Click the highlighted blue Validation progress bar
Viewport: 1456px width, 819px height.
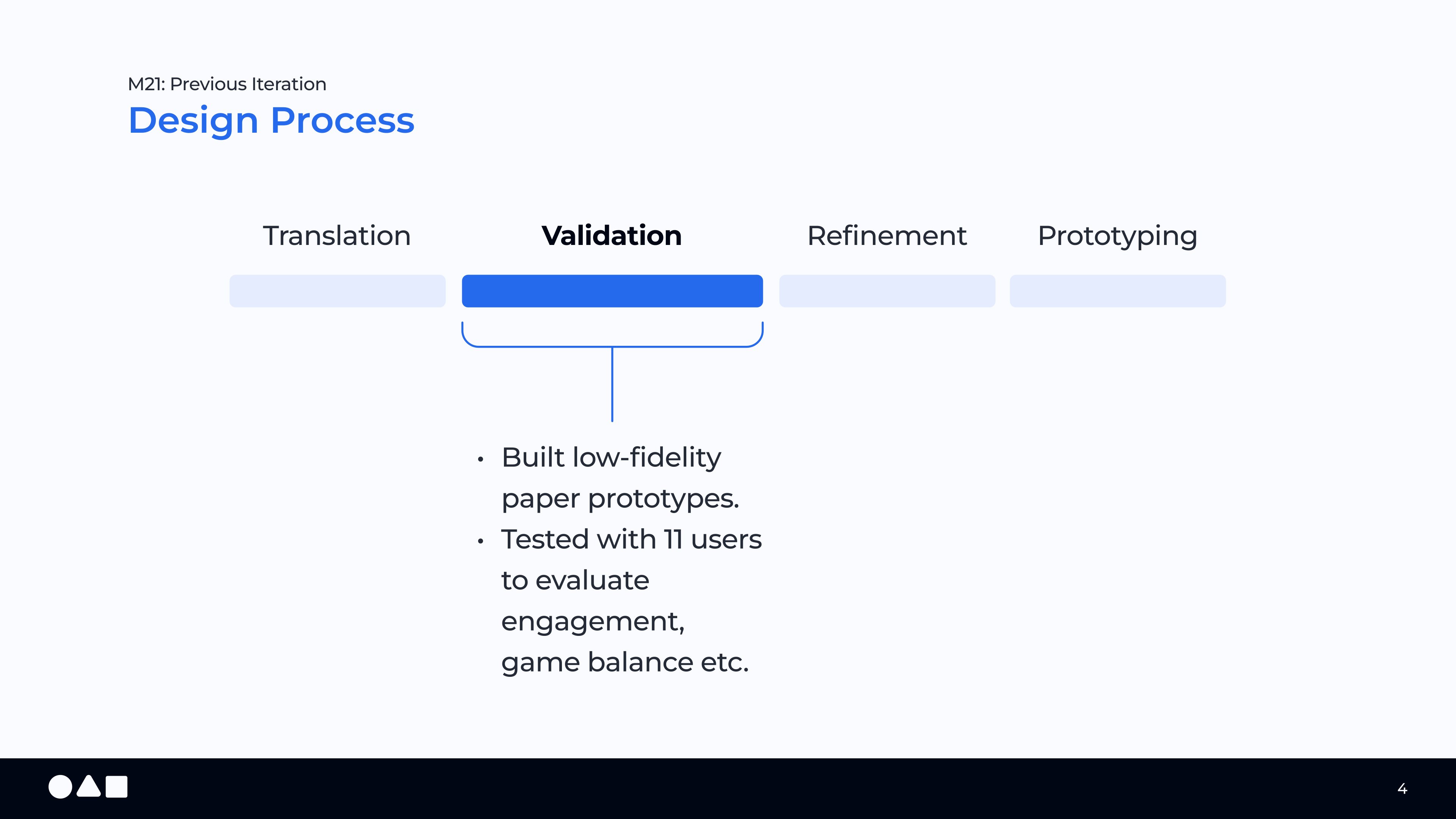coord(612,291)
